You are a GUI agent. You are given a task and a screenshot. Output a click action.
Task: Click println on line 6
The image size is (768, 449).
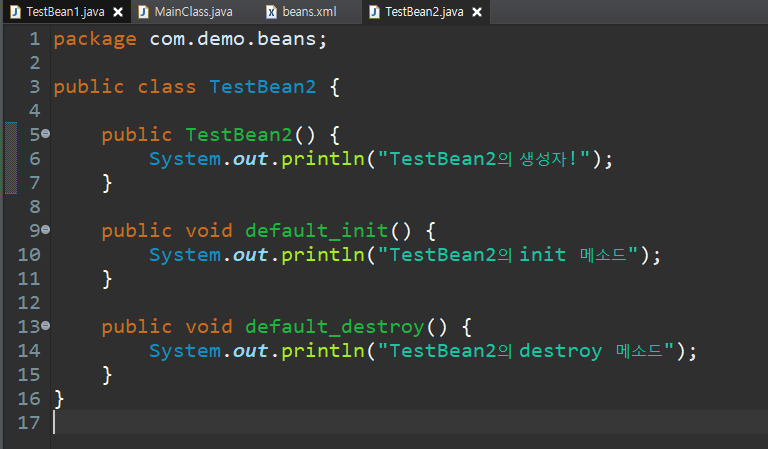click(323, 159)
